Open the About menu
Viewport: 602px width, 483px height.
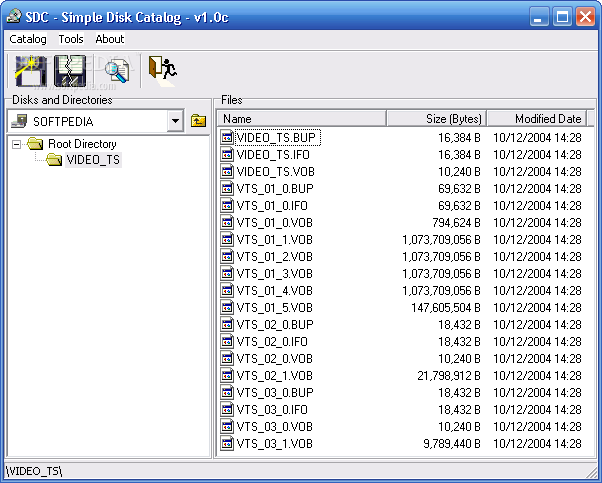click(x=110, y=39)
